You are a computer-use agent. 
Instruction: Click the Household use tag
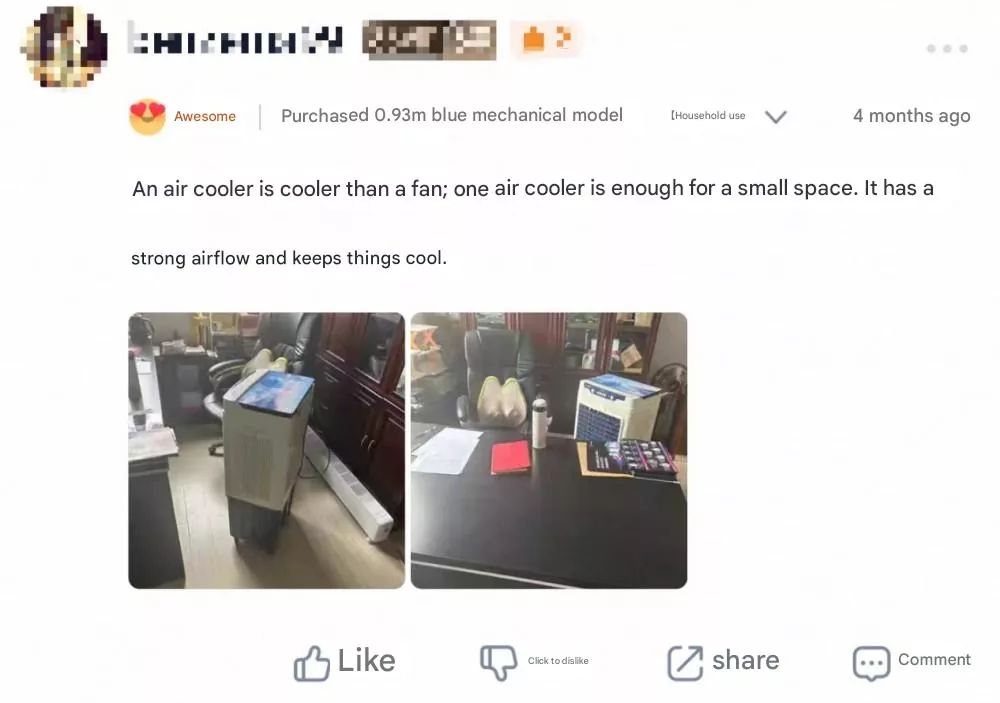pos(708,115)
